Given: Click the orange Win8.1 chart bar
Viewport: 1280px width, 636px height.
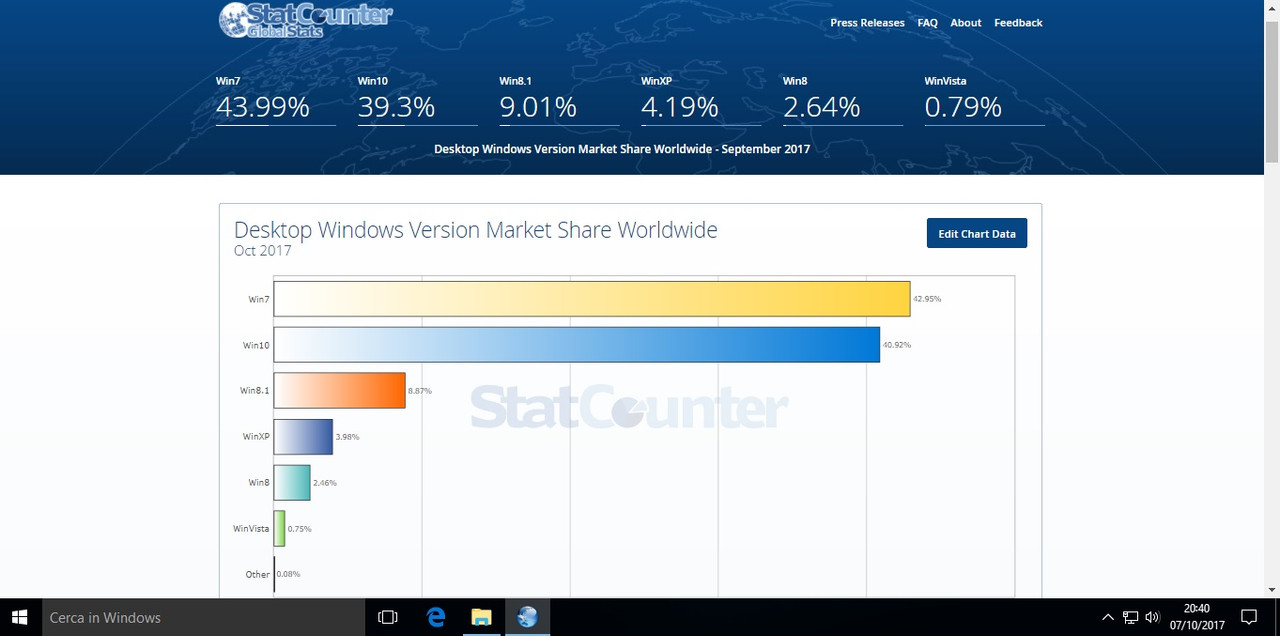Looking at the screenshot, I should pos(340,391).
